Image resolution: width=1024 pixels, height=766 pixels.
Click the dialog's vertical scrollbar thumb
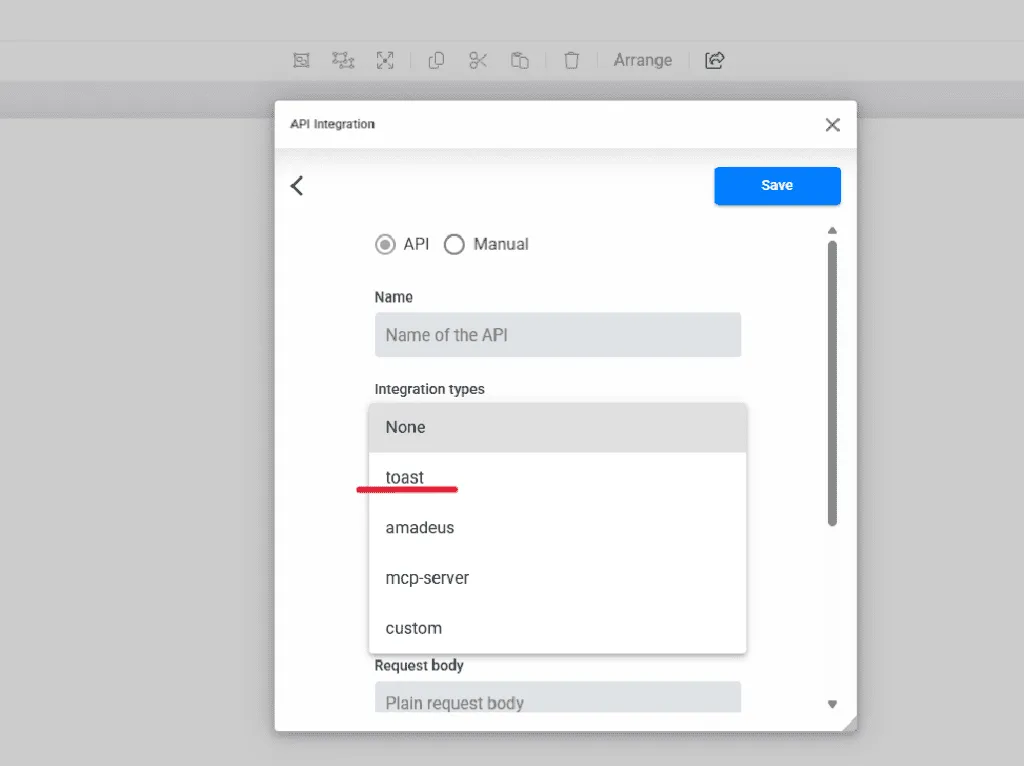pyautogui.click(x=832, y=380)
